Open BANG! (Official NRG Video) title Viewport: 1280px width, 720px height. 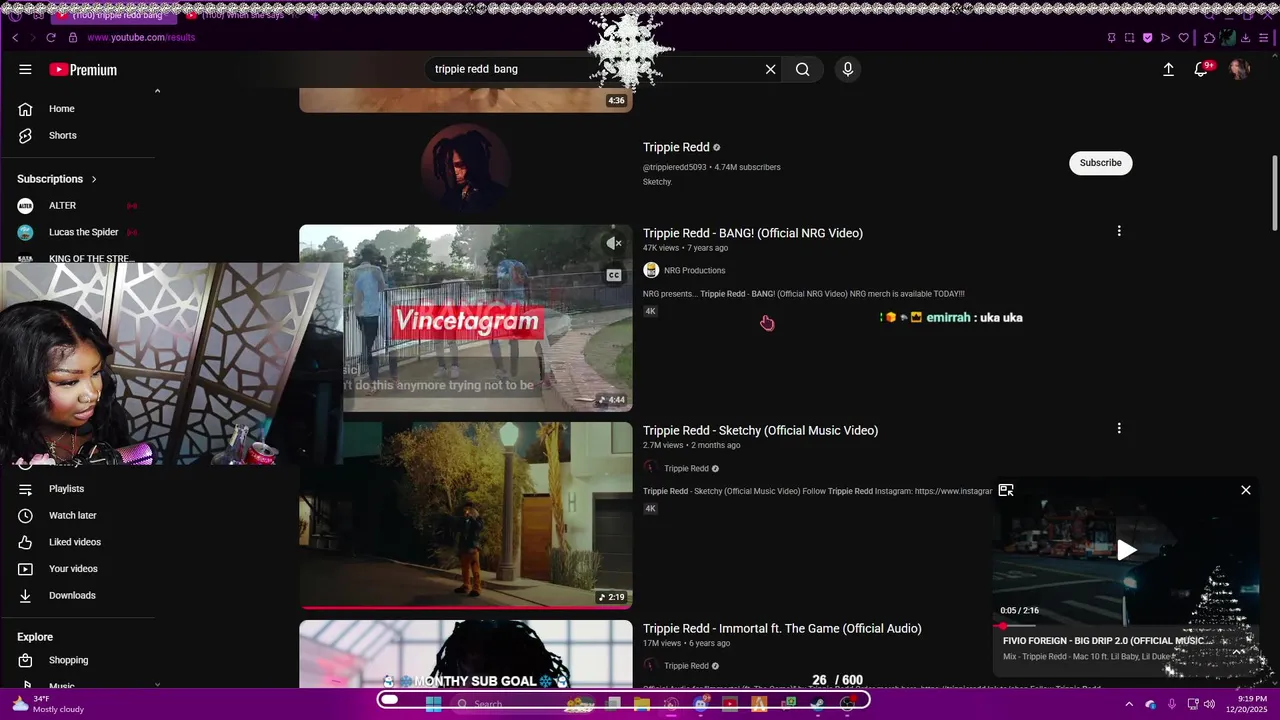click(752, 233)
